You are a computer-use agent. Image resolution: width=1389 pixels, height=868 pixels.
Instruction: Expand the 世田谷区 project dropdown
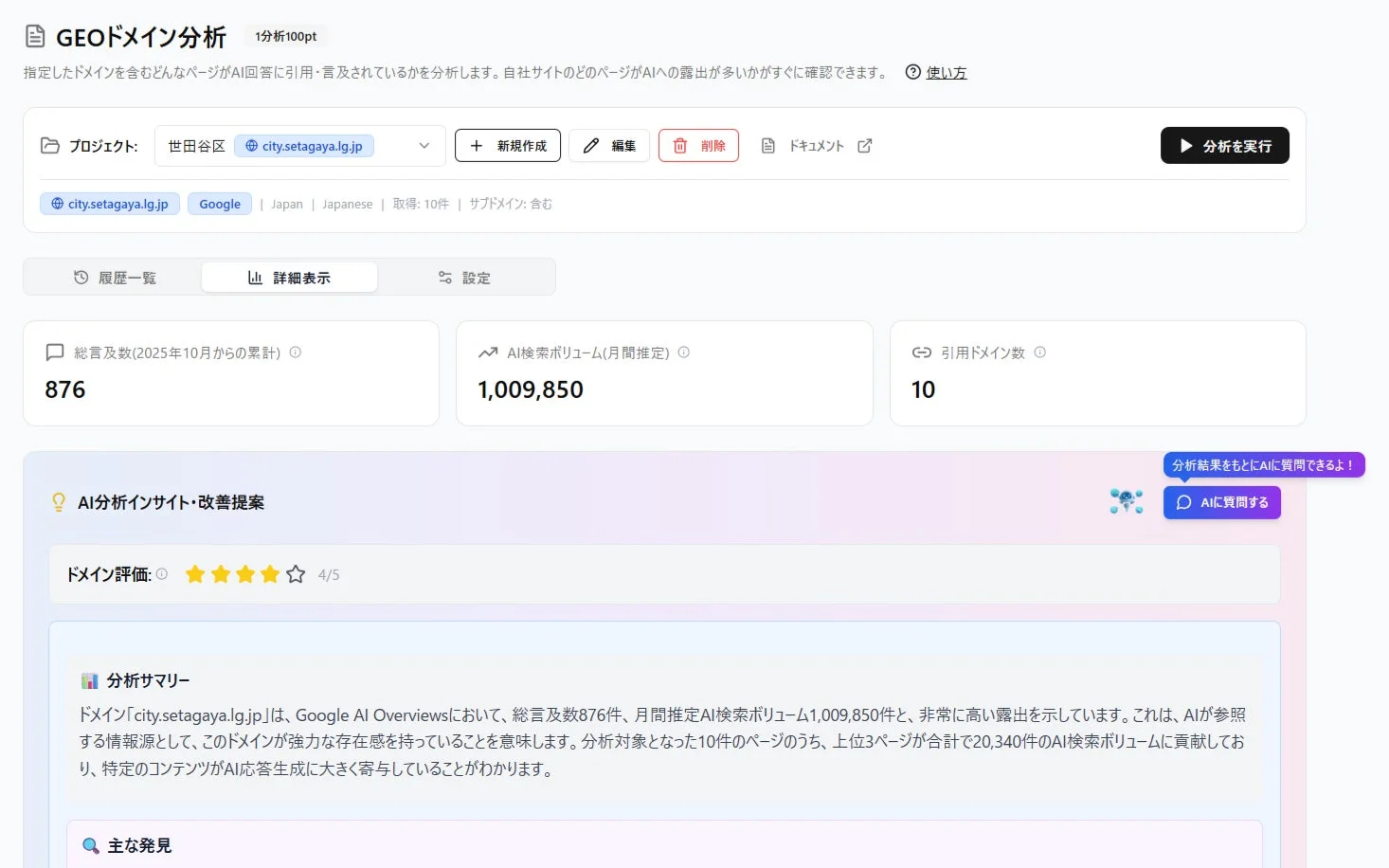click(424, 145)
